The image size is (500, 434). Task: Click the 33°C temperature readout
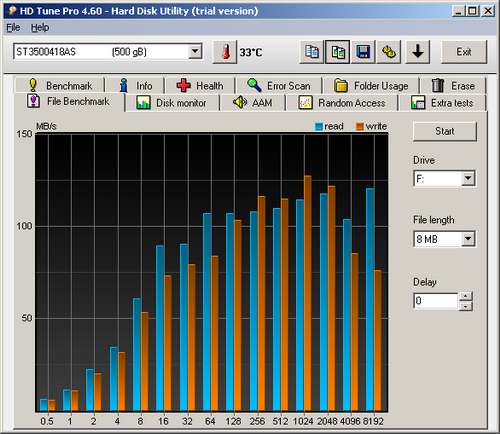coord(251,52)
